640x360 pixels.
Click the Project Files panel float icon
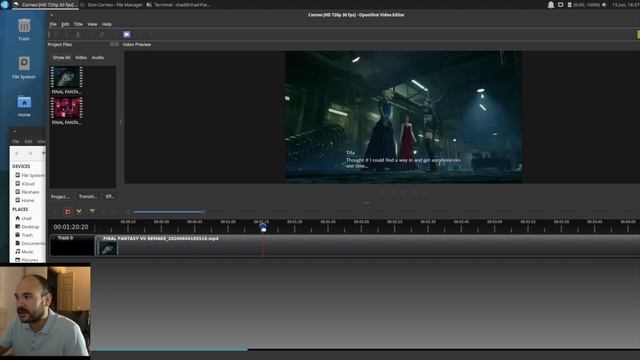113,44
